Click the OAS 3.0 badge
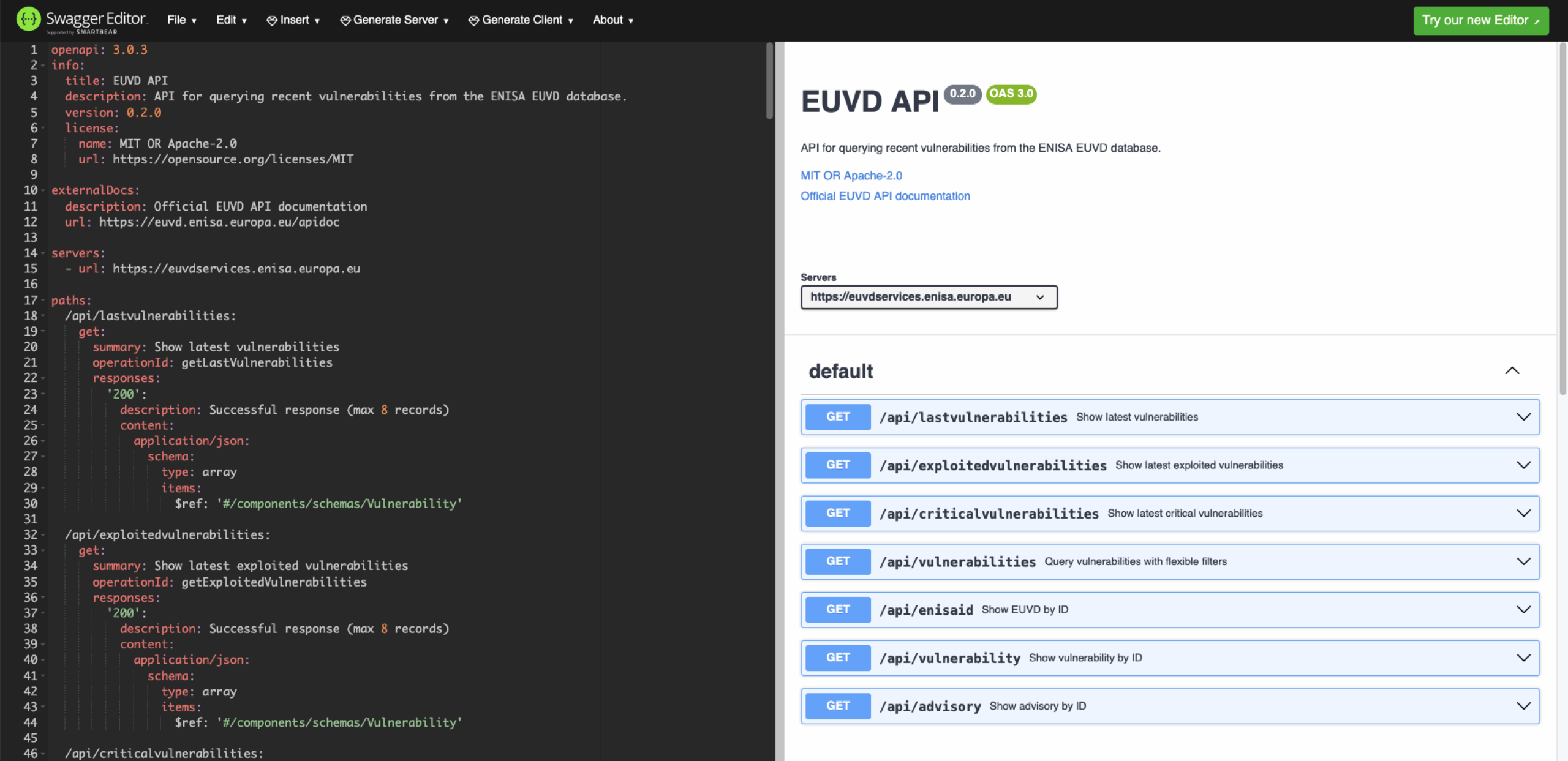 click(1011, 94)
